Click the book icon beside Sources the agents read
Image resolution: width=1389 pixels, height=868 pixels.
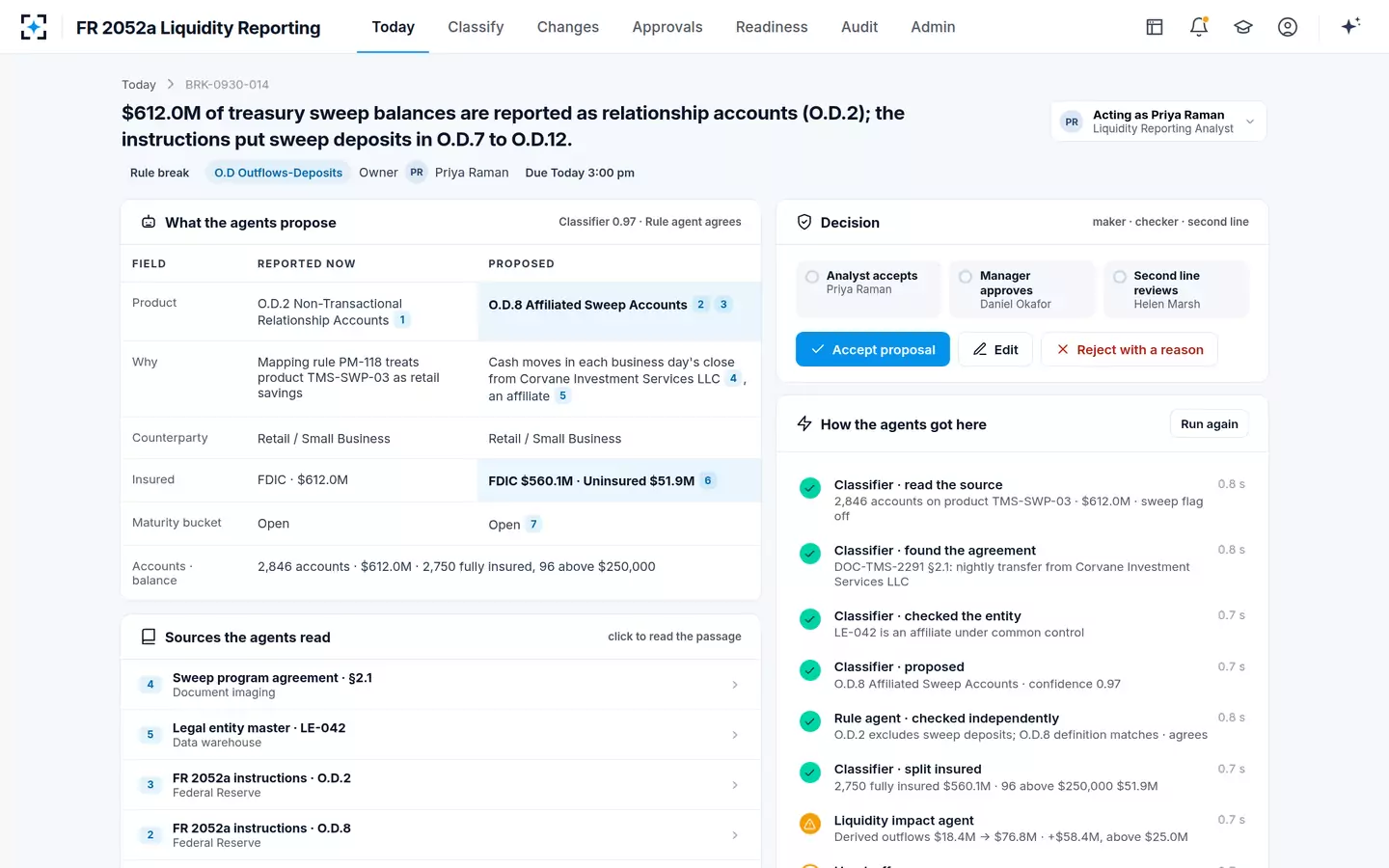149,637
